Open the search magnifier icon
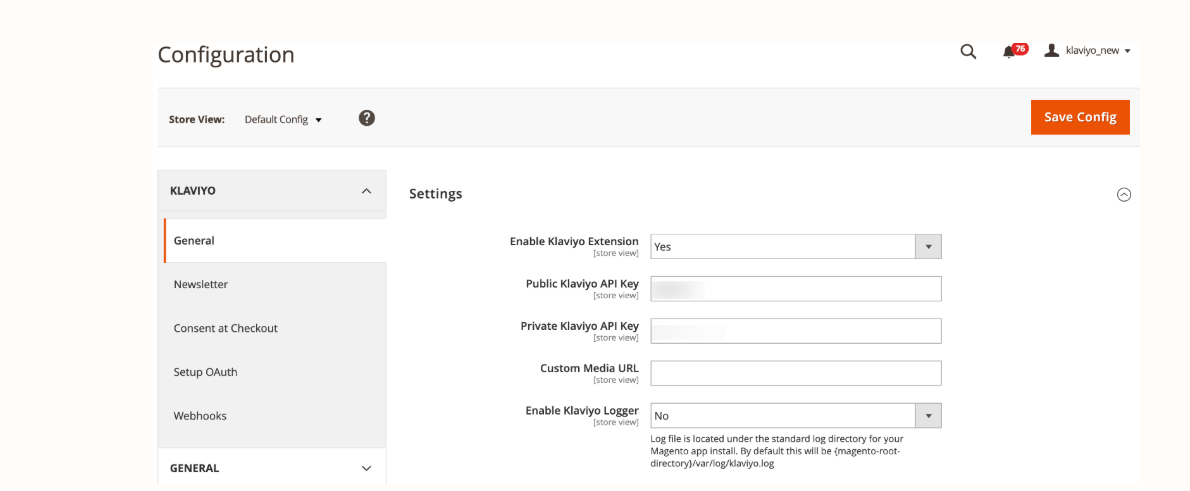 [968, 52]
